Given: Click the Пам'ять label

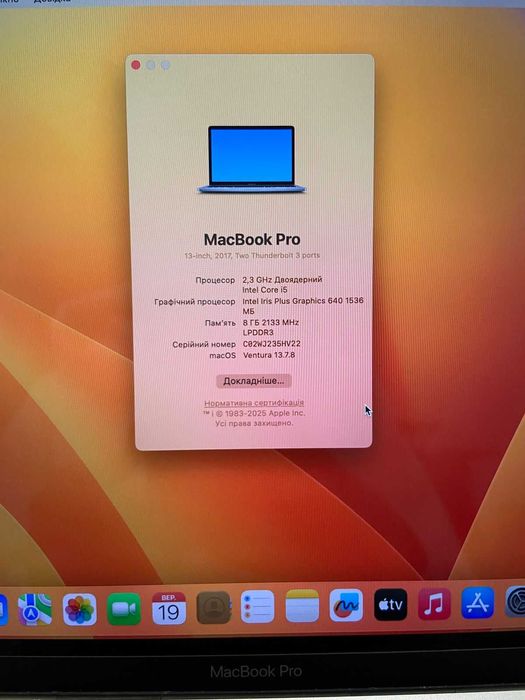Looking at the screenshot, I should tap(220, 323).
